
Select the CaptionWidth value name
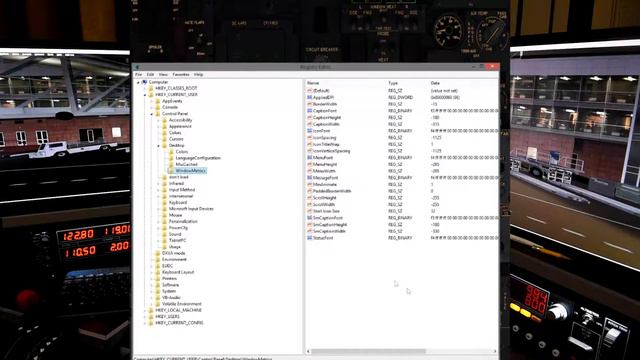[326, 124]
